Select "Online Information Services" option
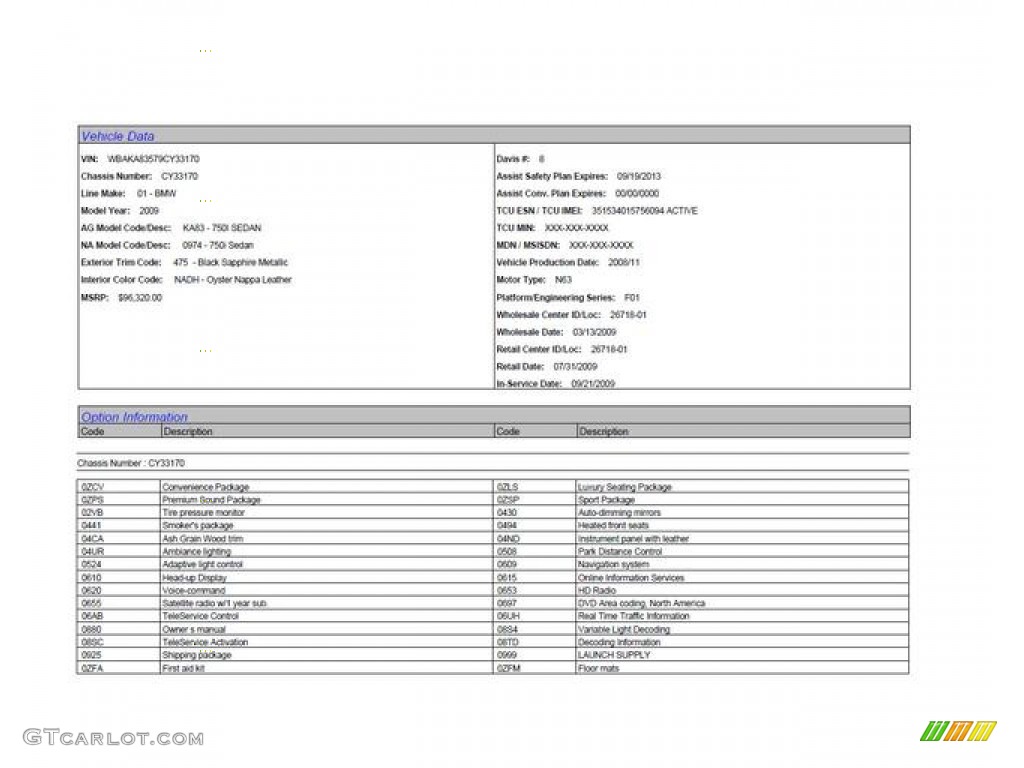This screenshot has width=1024, height=768. click(x=631, y=578)
